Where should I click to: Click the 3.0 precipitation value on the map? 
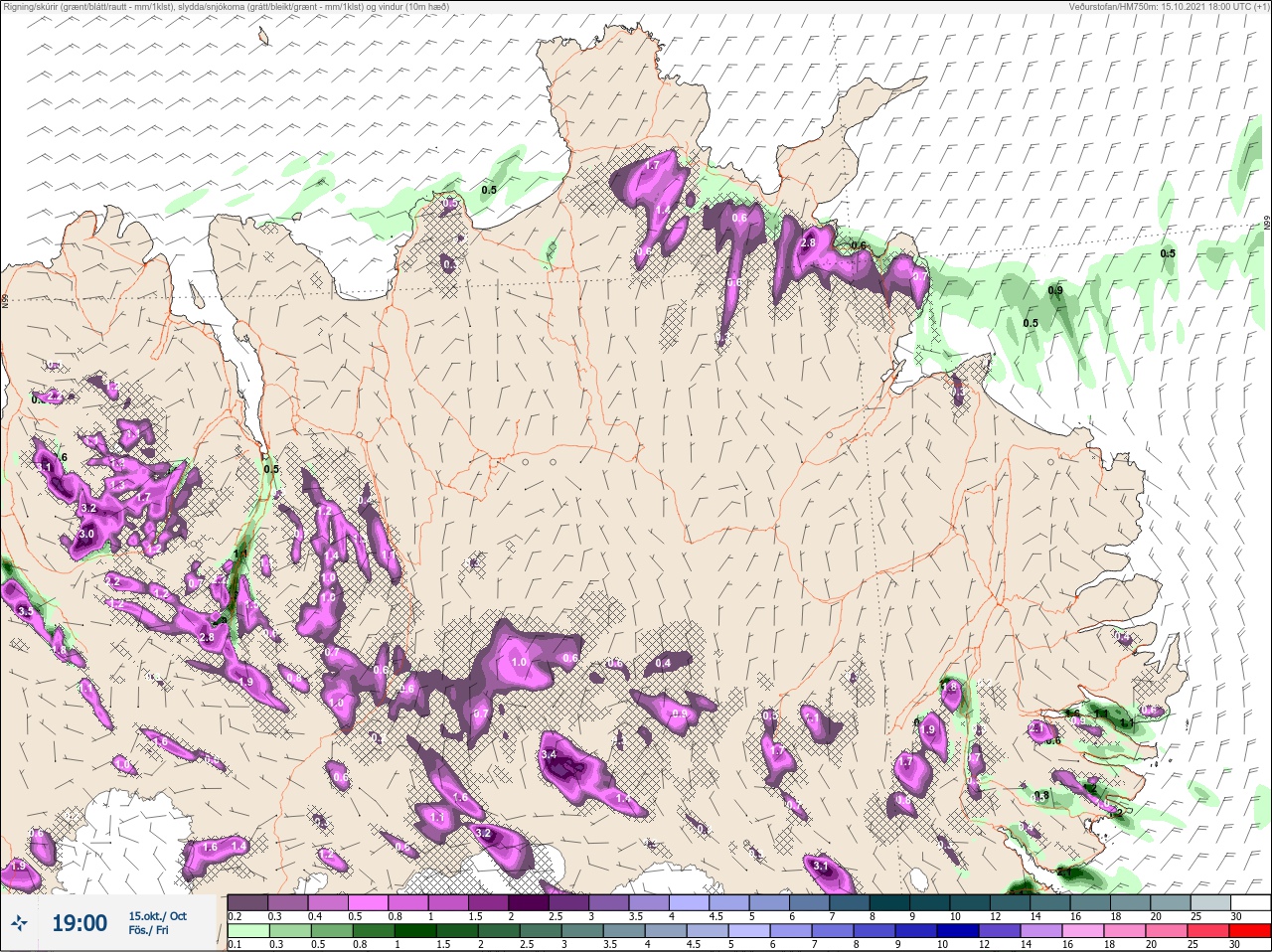point(85,534)
